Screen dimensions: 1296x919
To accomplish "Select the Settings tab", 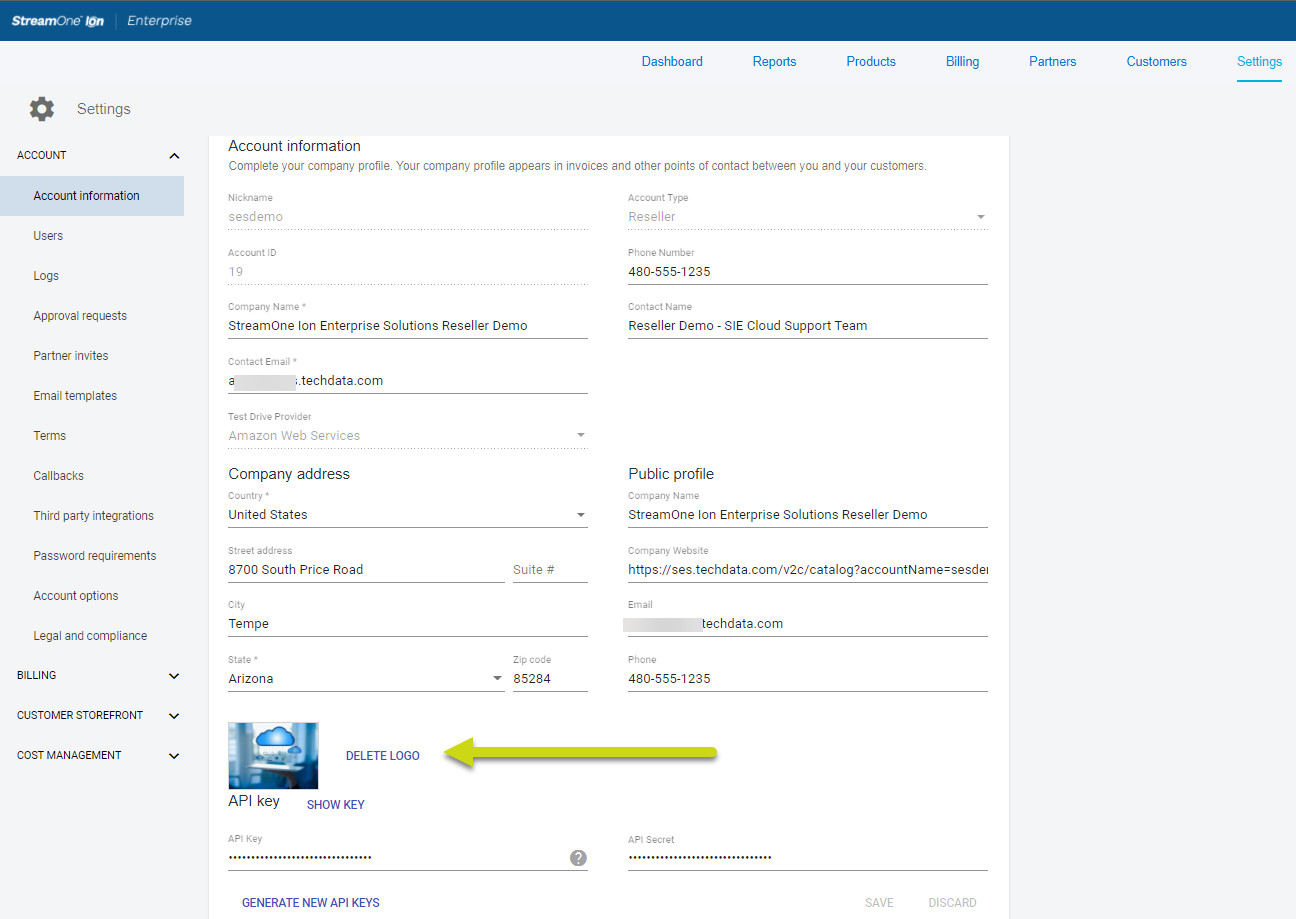I will click(x=1259, y=62).
